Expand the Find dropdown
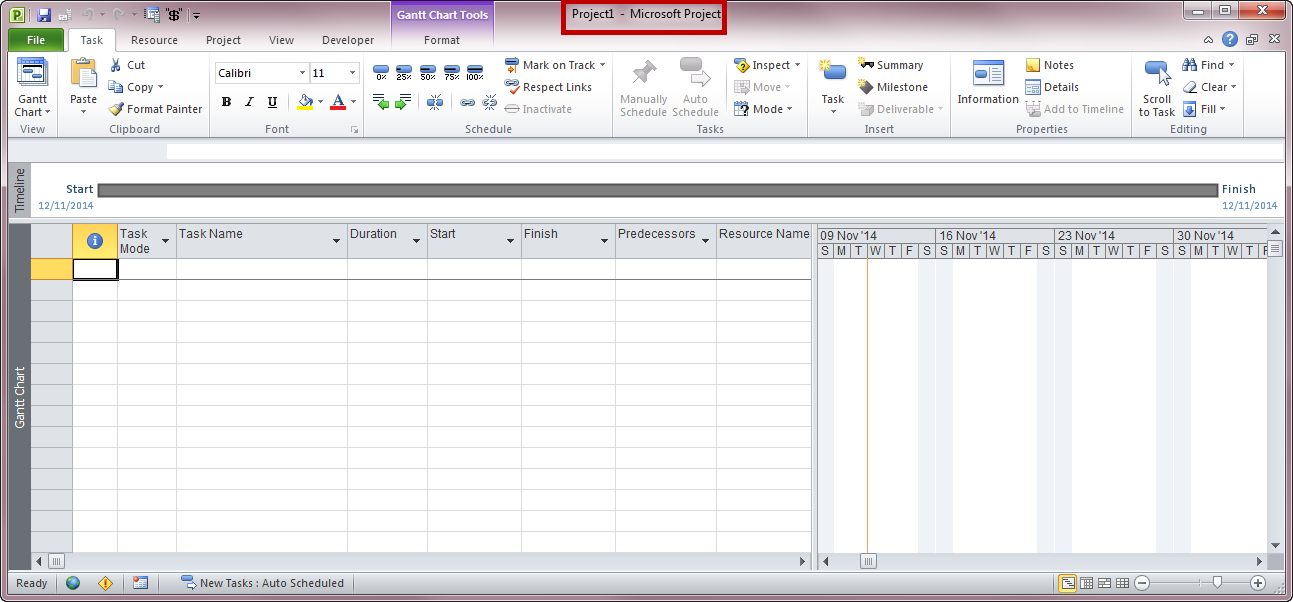This screenshot has height=602, width=1293. (x=1231, y=65)
